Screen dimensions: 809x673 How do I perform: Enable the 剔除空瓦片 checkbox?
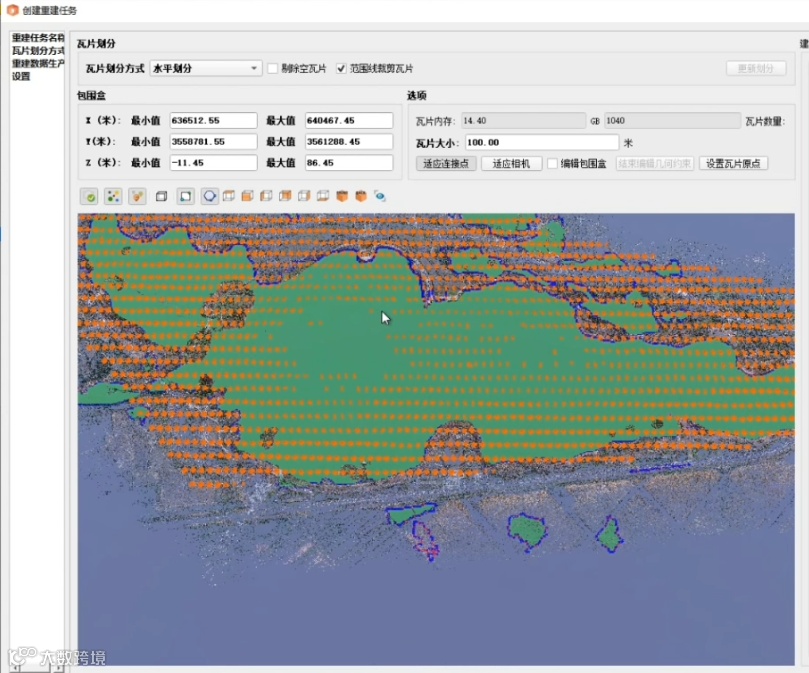click(272, 69)
